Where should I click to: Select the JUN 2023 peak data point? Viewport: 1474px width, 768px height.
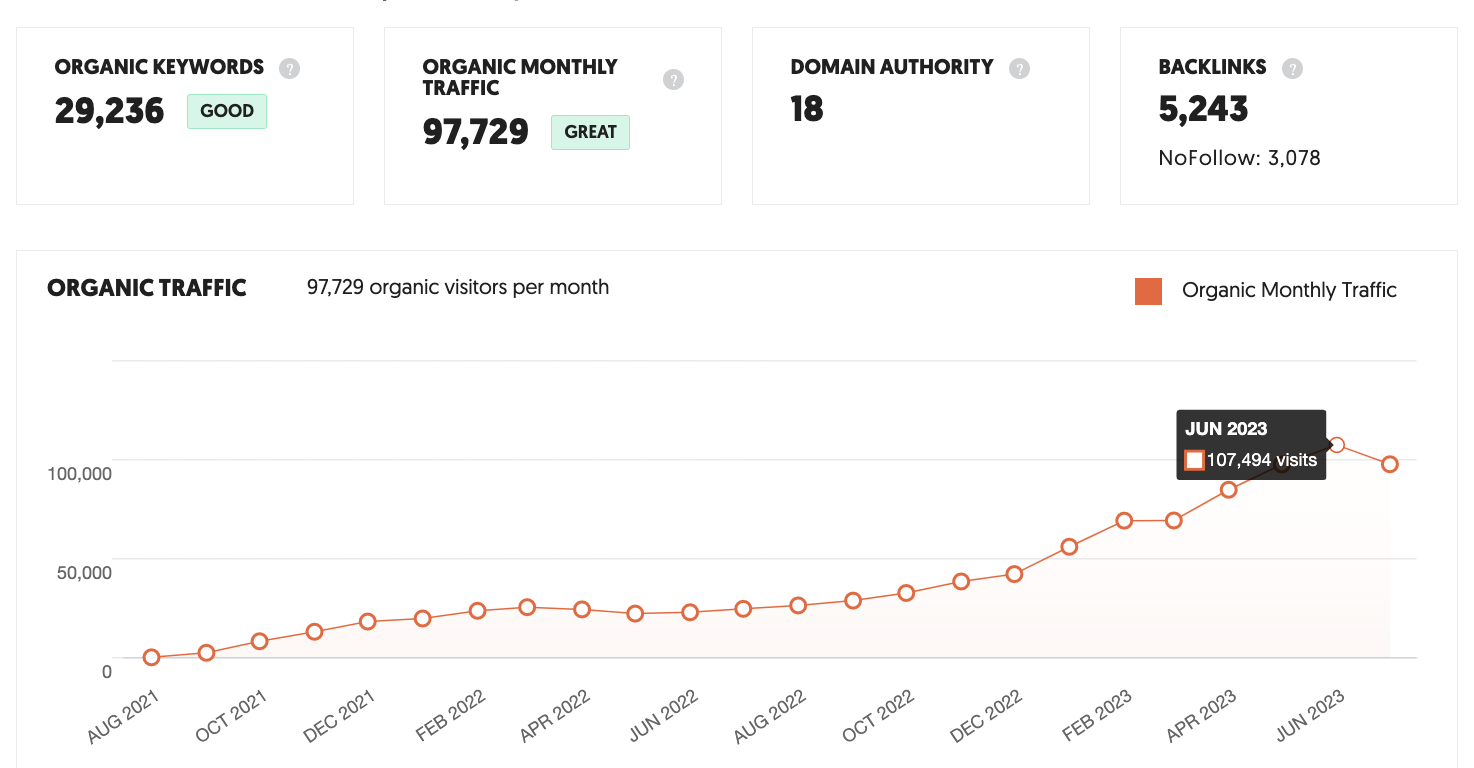coord(1337,444)
